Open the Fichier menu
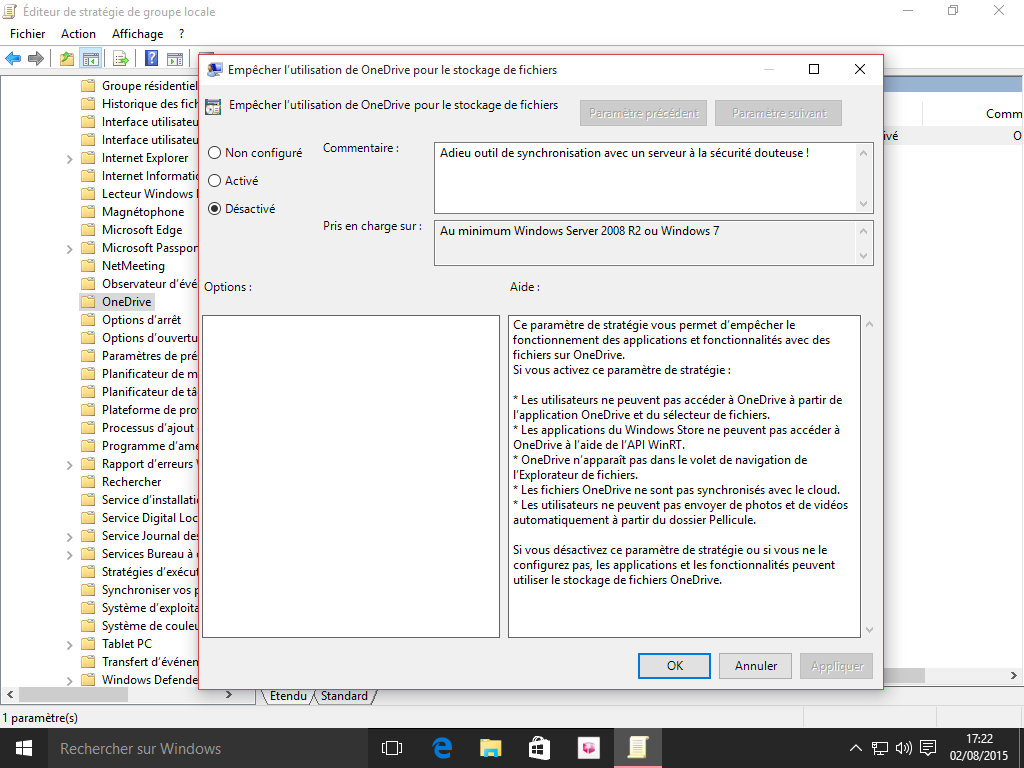Image resolution: width=1024 pixels, height=768 pixels. pyautogui.click(x=27, y=33)
